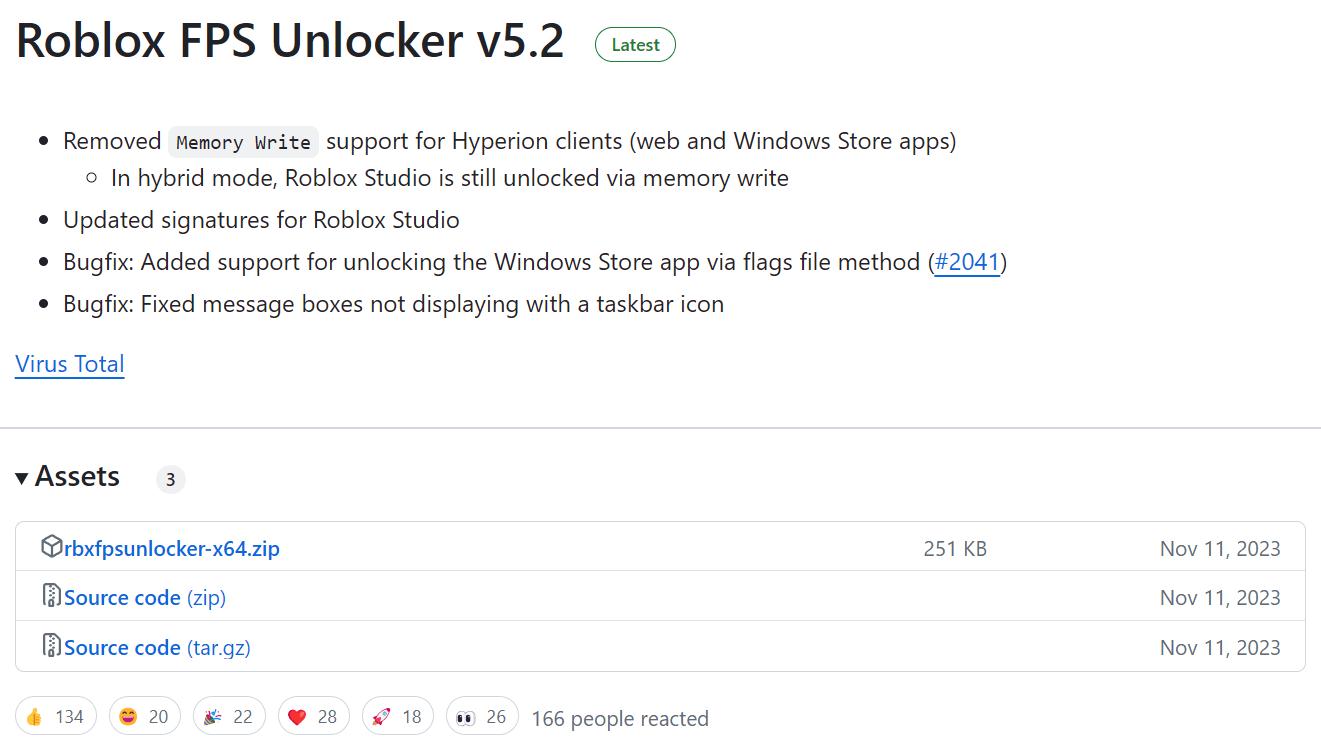Click the rocket reaction icon
Screen dimensions: 1321x738
coord(380,715)
